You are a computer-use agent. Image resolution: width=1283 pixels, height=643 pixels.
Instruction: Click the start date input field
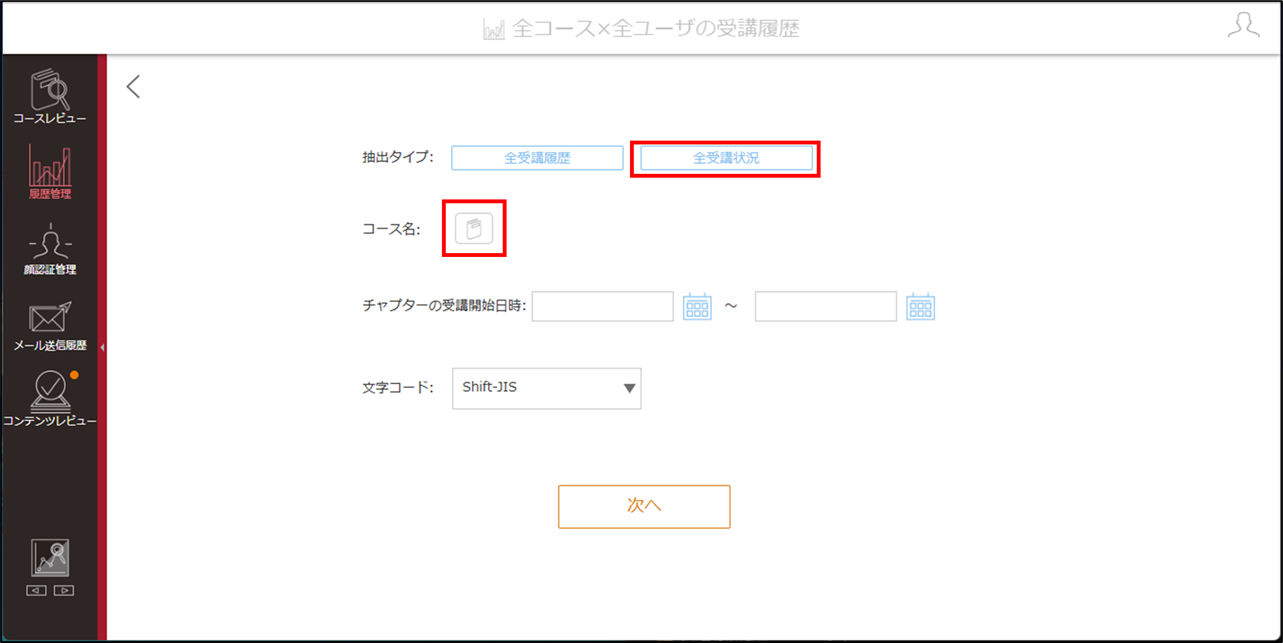point(603,306)
